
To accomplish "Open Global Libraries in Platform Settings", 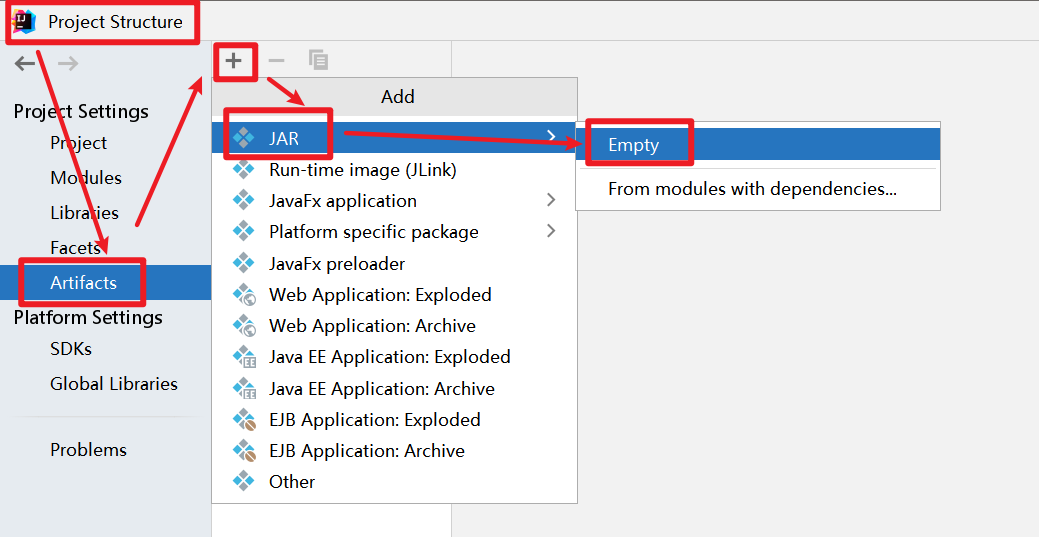I will tap(114, 384).
